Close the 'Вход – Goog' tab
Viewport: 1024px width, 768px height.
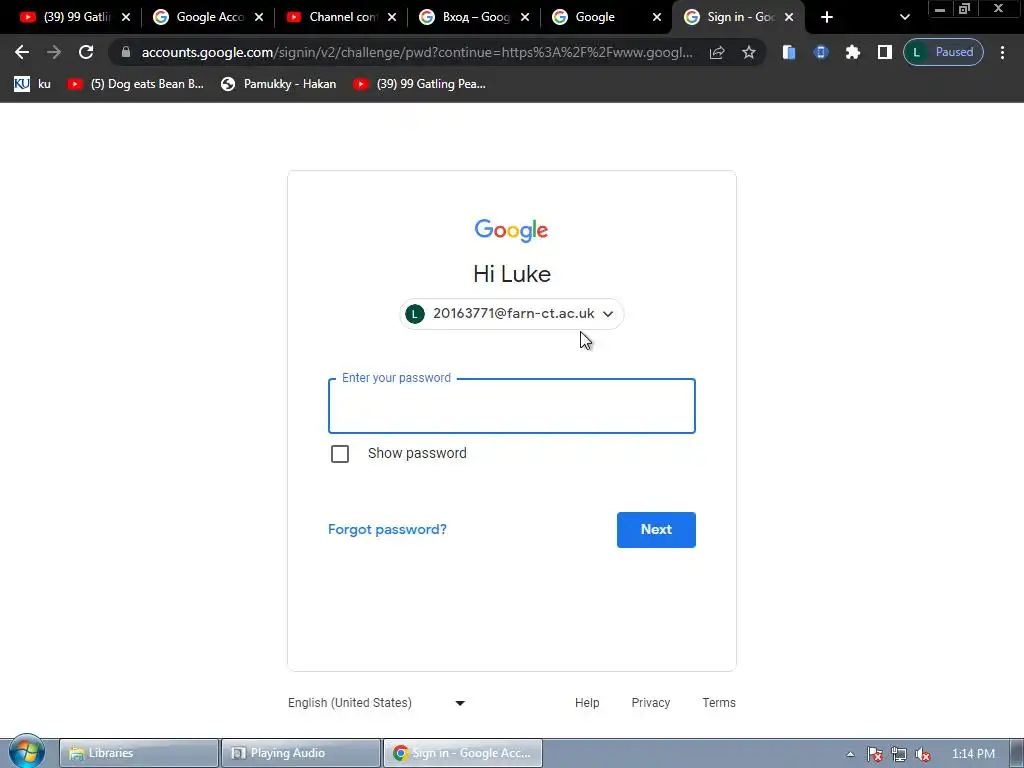(525, 17)
